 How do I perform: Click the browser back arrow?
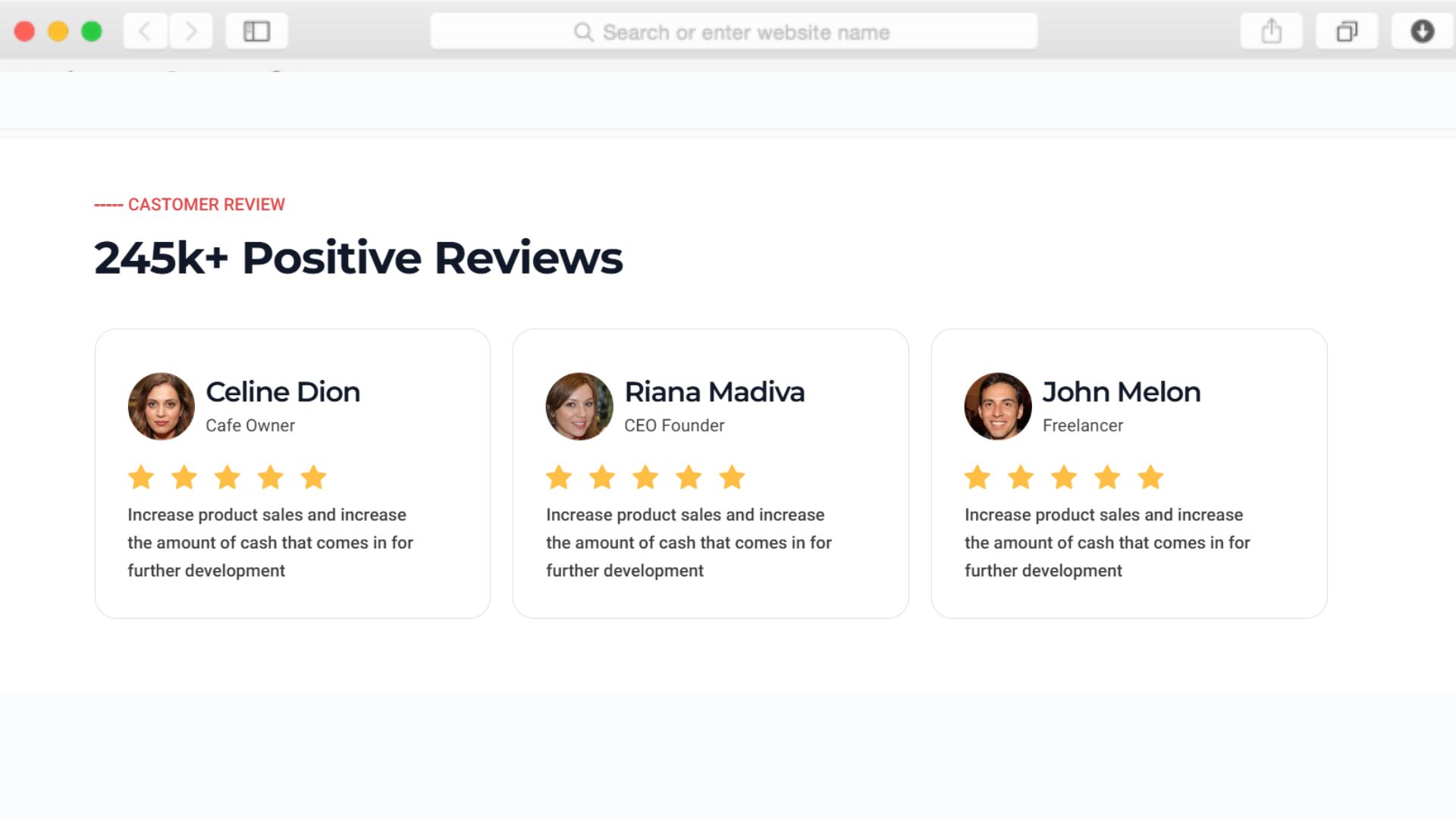click(145, 31)
